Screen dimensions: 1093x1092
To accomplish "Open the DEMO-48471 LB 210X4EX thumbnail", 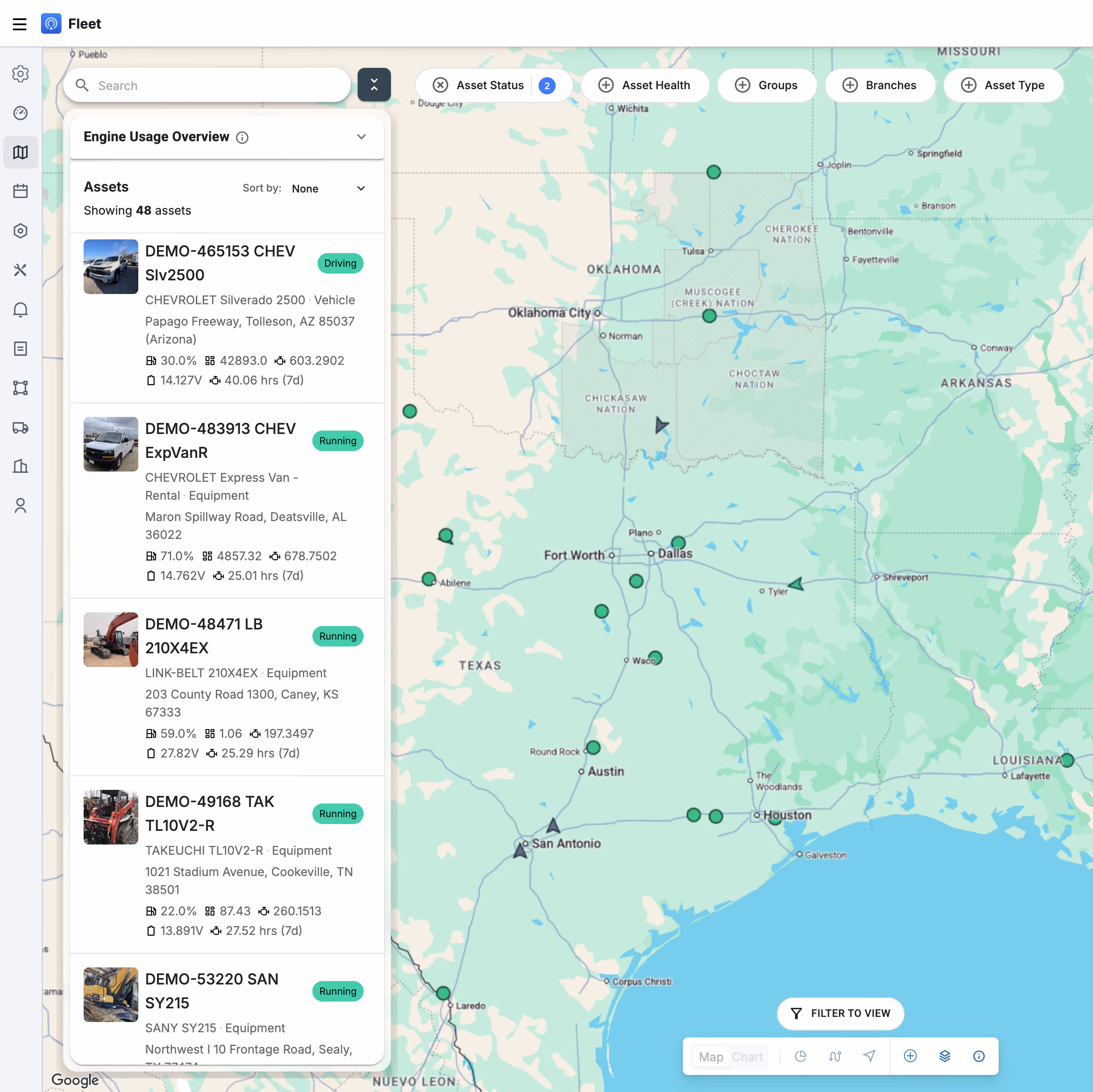I will 111,640.
